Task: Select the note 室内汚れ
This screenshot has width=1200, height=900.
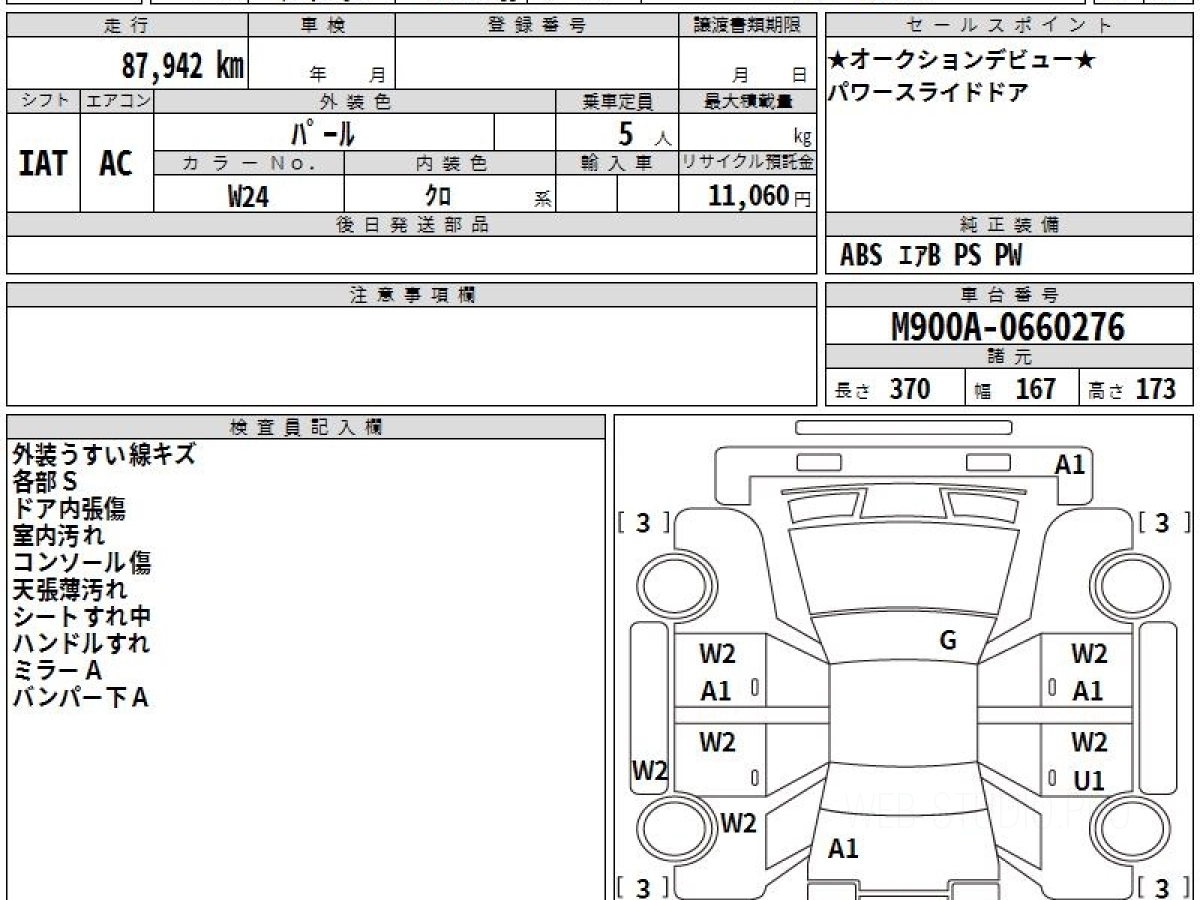Action: 58,535
